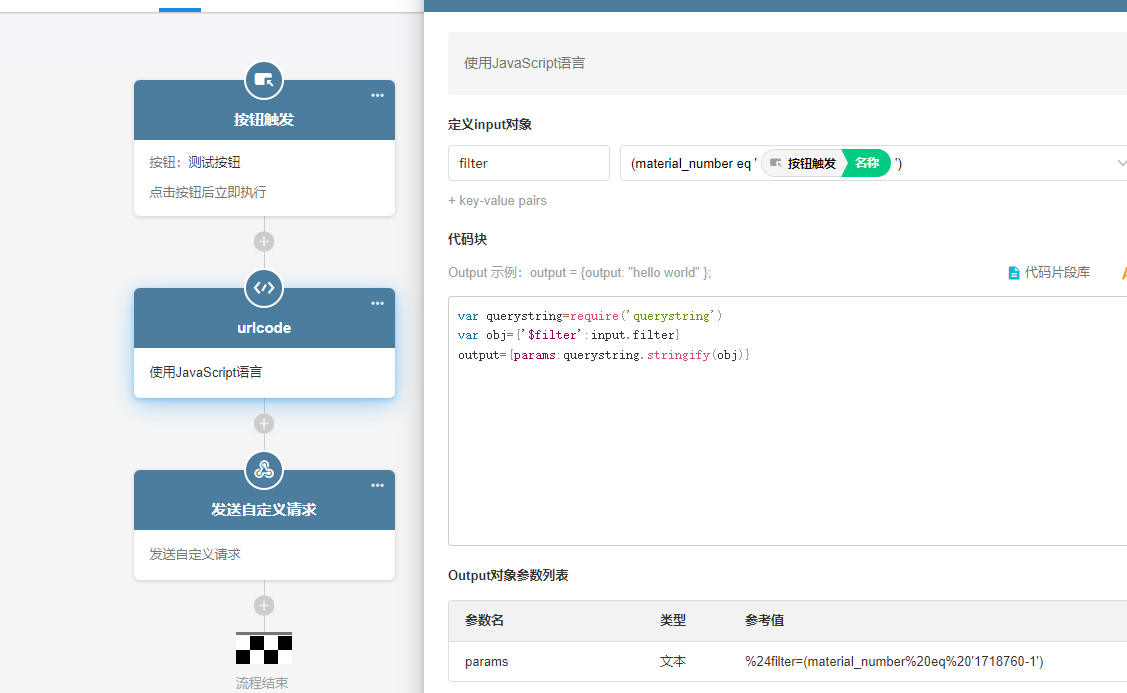The height and width of the screenshot is (693, 1127).
Task: Click the 按钮触发 名称 variable tag
Action: pyautogui.click(x=826, y=163)
